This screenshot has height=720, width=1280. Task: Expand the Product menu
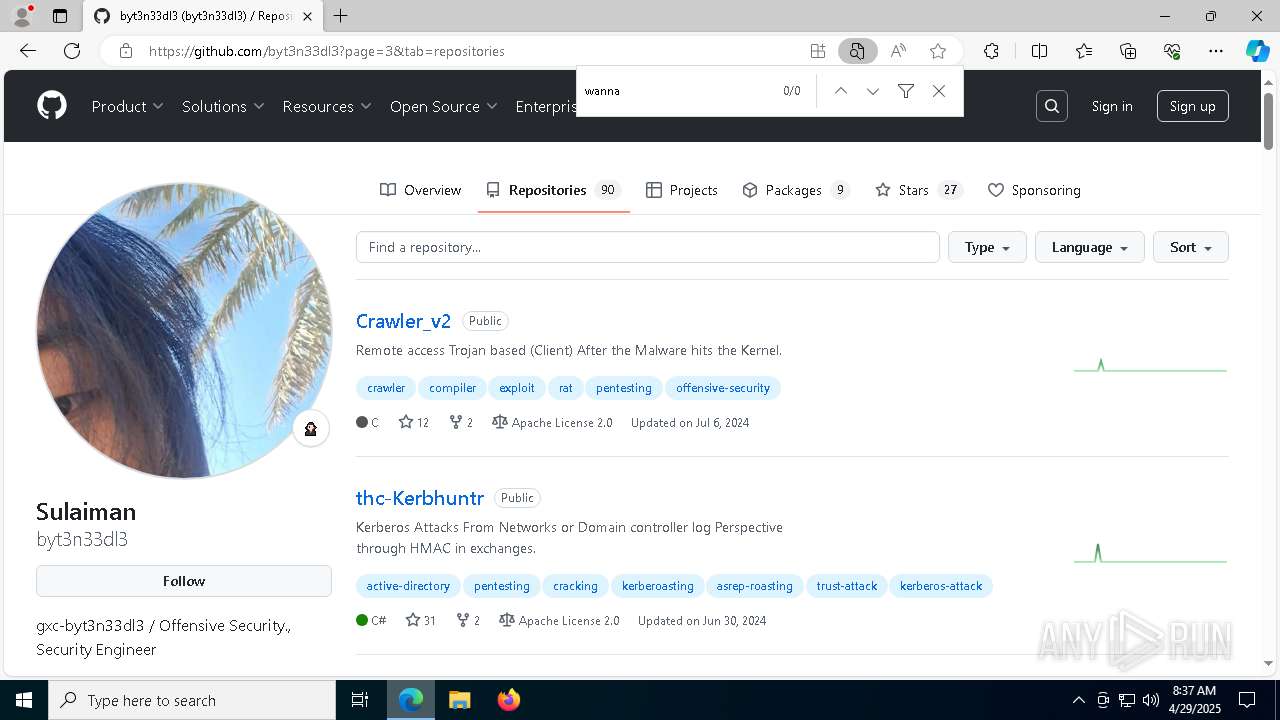pos(128,106)
